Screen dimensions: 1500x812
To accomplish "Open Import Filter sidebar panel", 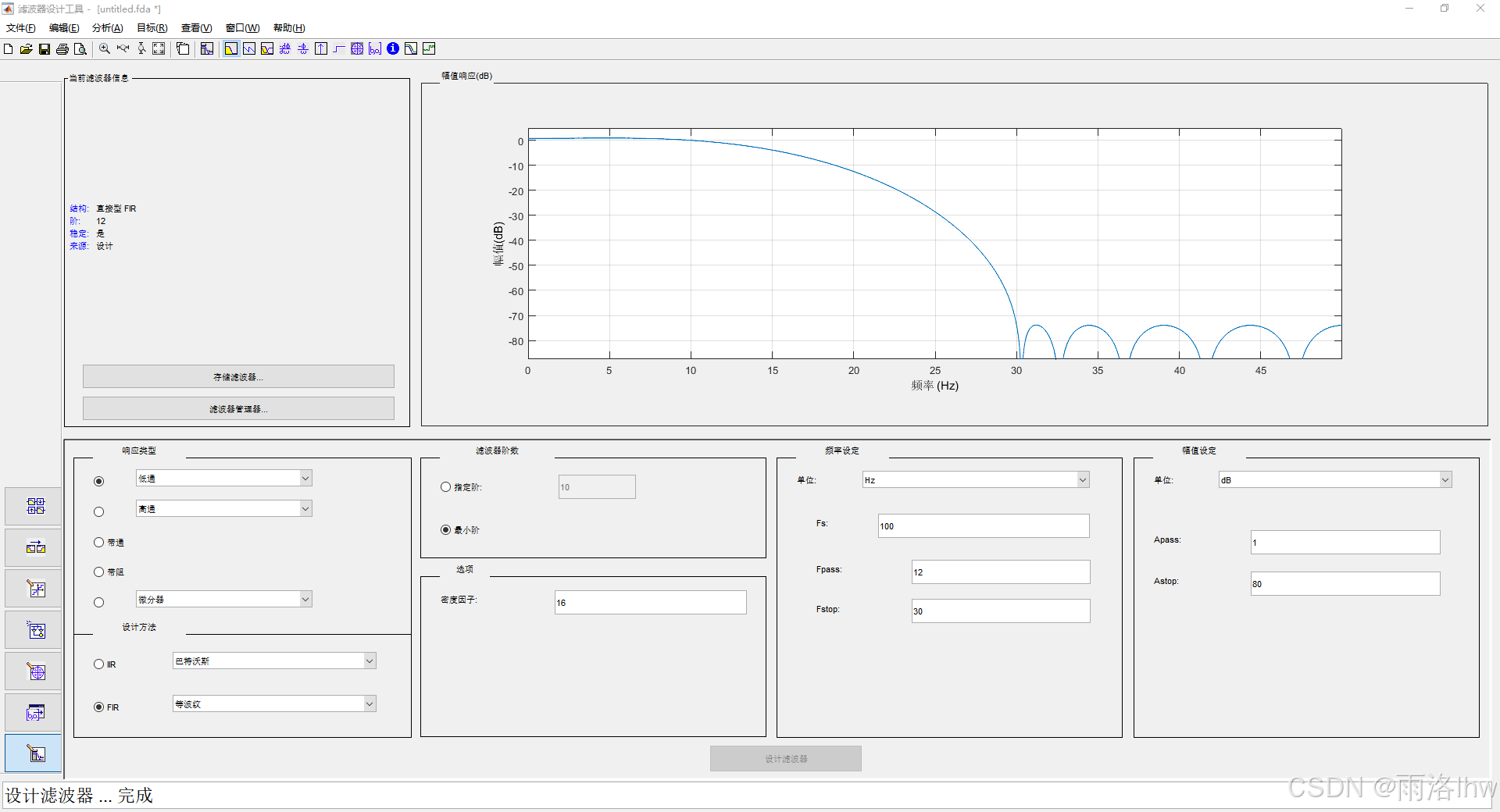I will point(34,712).
